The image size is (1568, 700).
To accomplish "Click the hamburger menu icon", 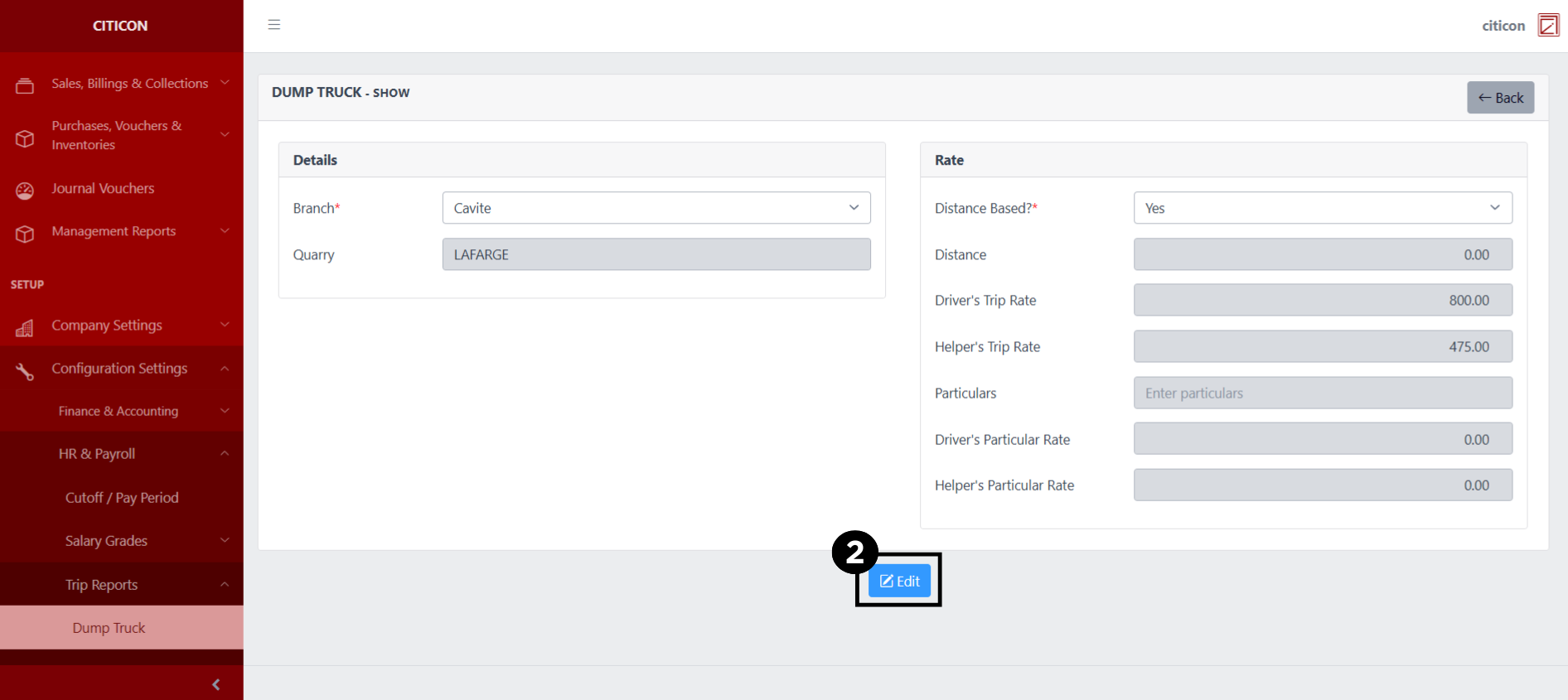I will 274,25.
